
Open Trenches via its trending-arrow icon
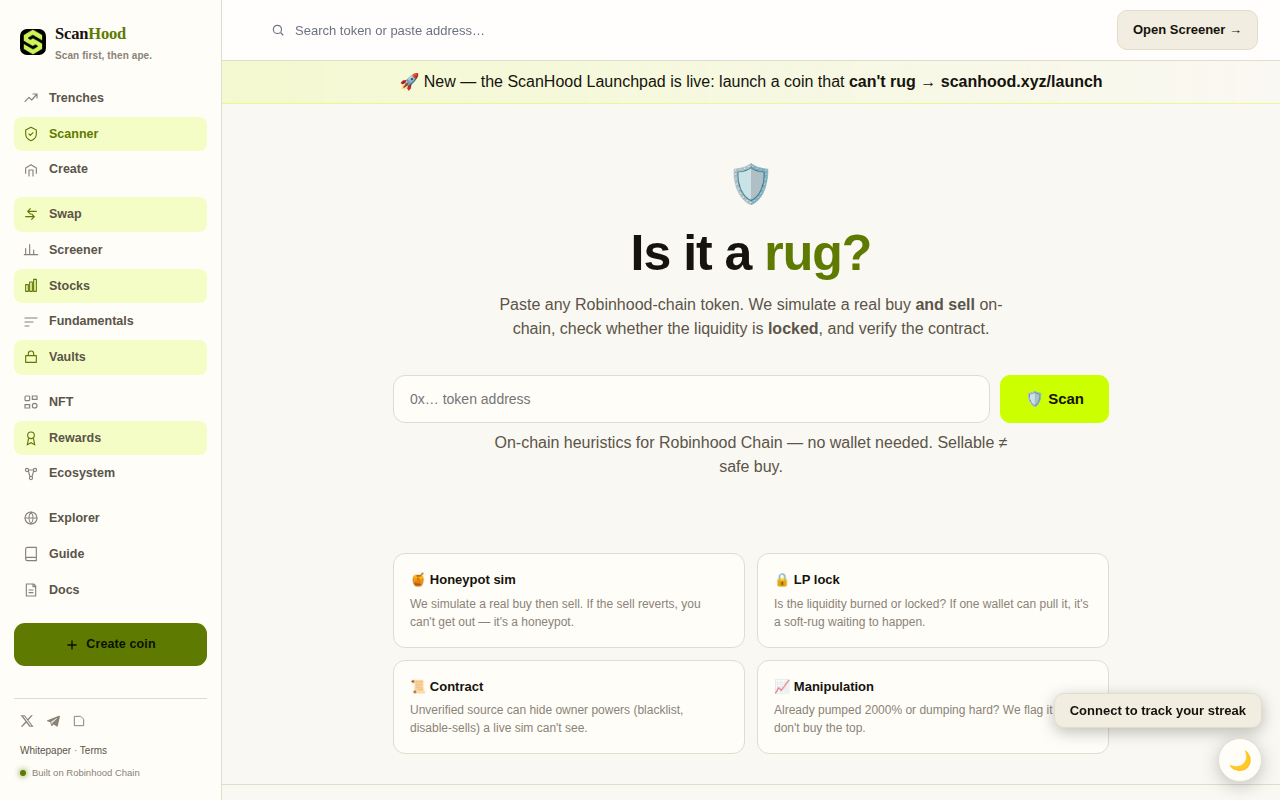(x=31, y=98)
